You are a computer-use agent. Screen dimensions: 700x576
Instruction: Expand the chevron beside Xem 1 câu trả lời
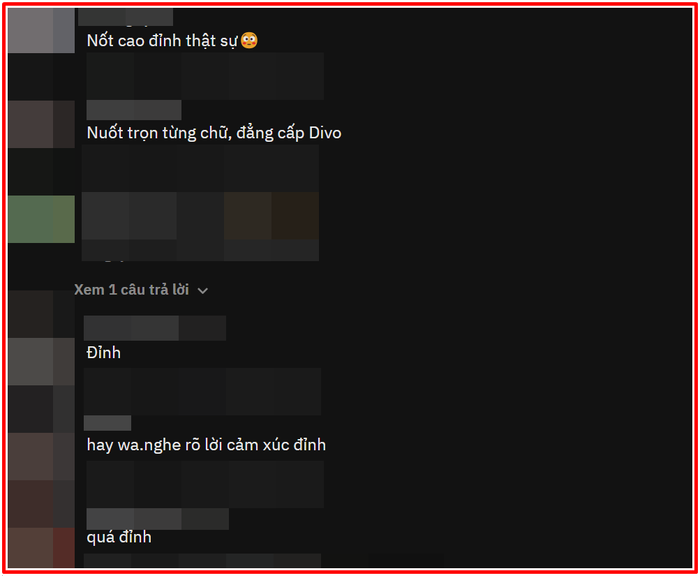(x=203, y=291)
